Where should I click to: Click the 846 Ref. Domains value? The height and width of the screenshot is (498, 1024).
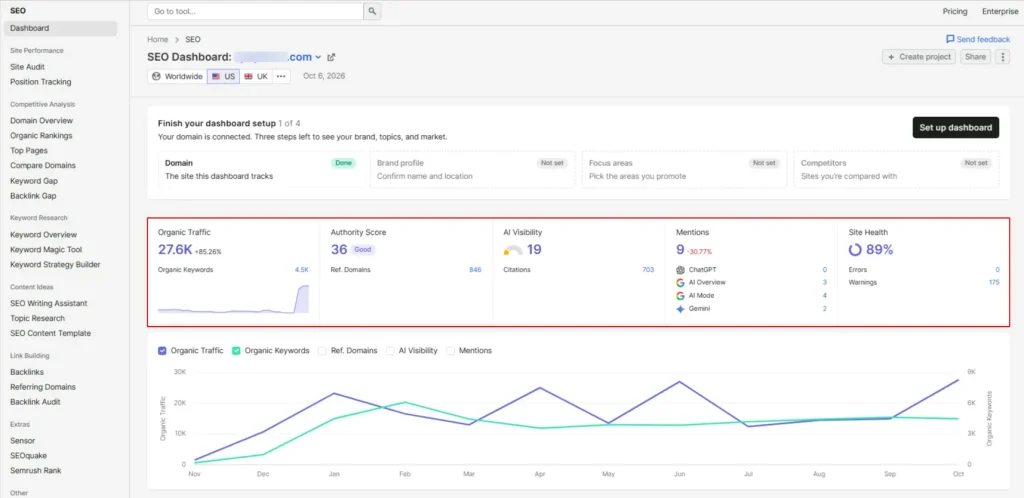(475, 270)
